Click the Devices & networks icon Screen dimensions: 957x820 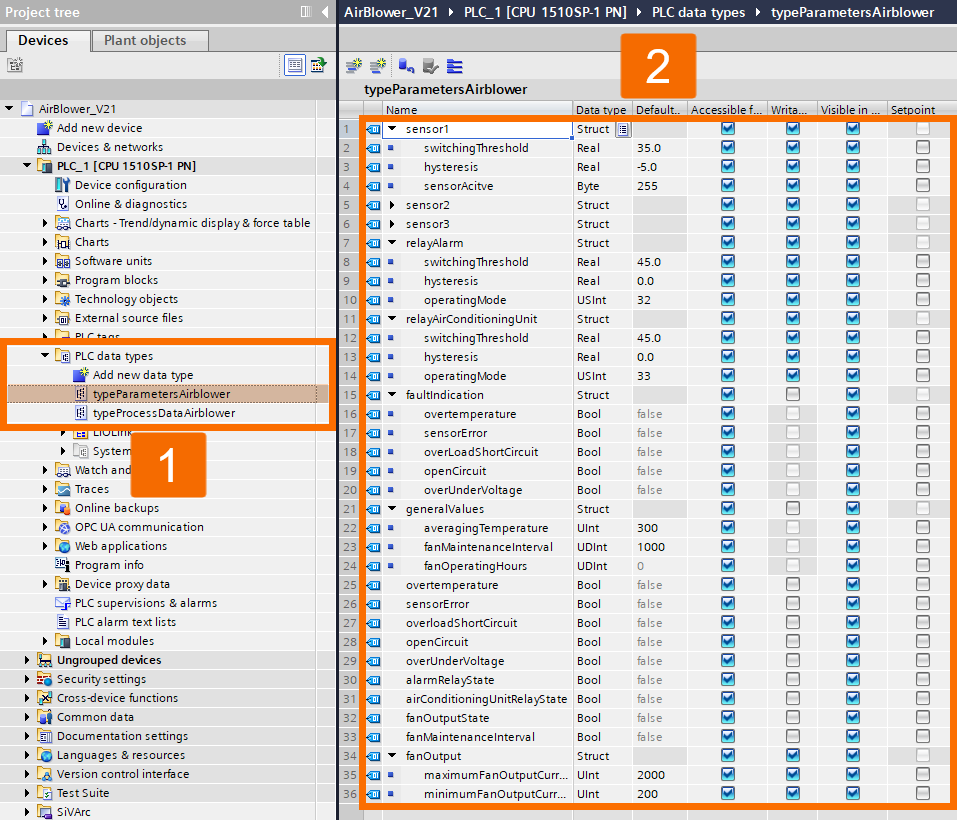45,146
